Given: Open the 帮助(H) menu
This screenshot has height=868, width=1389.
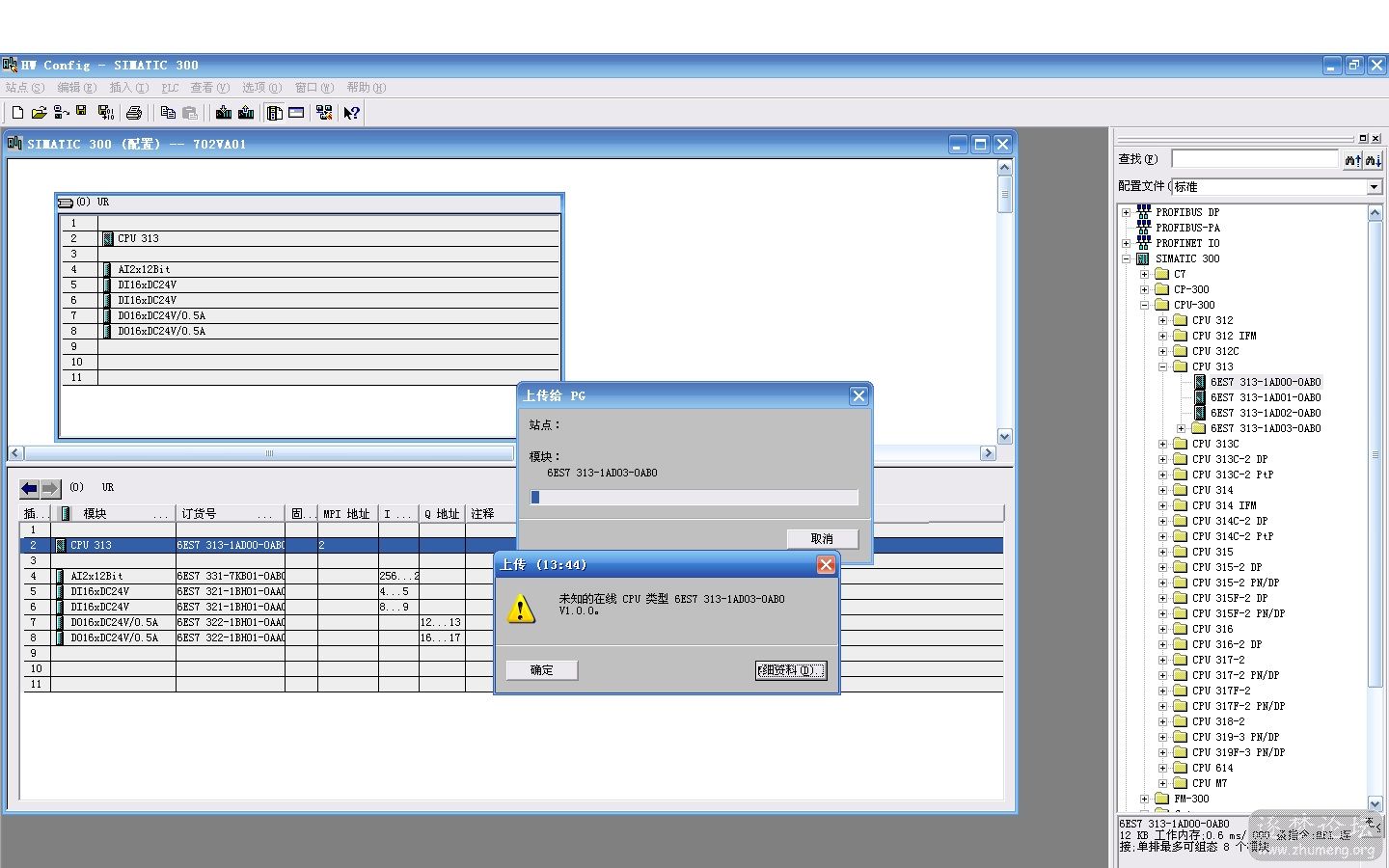Looking at the screenshot, I should pyautogui.click(x=366, y=88).
